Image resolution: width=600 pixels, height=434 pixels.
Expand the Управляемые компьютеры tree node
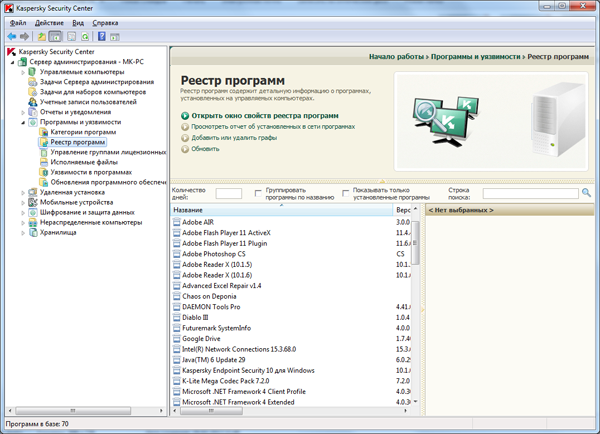point(22,72)
